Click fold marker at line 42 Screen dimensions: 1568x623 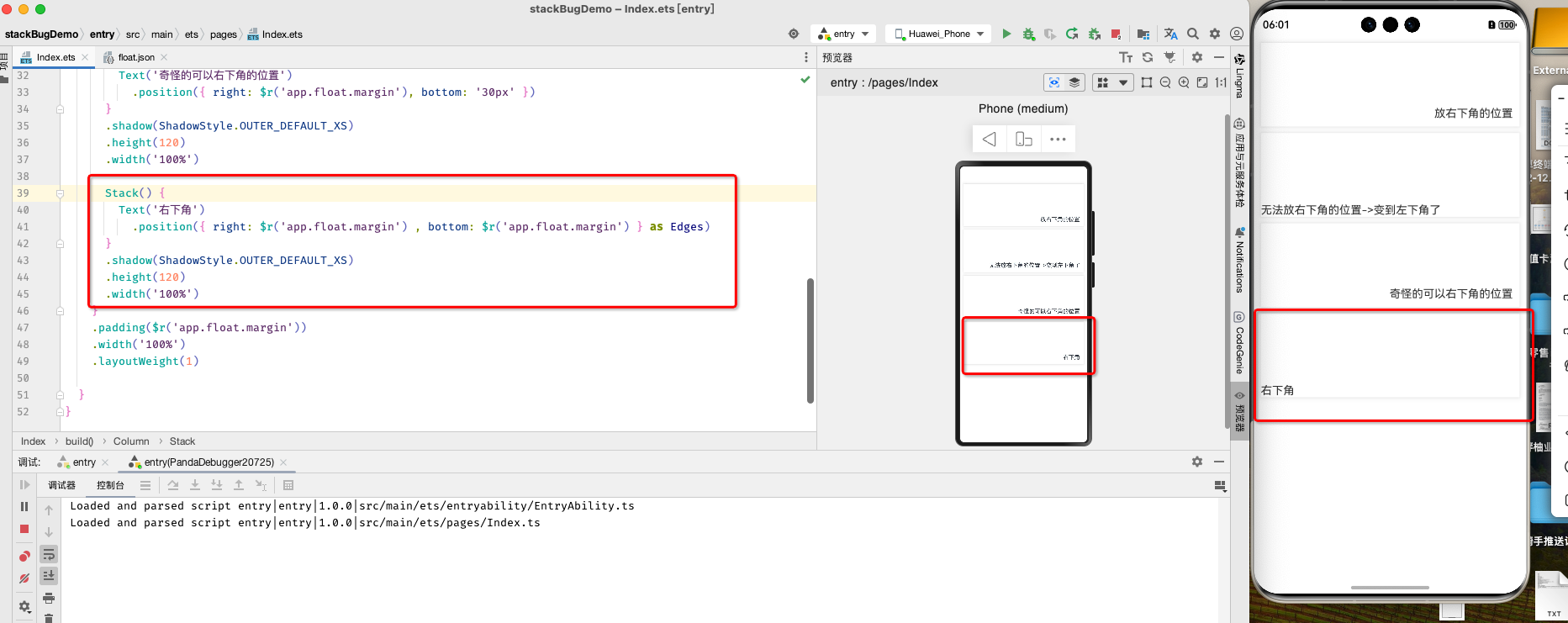click(60, 244)
